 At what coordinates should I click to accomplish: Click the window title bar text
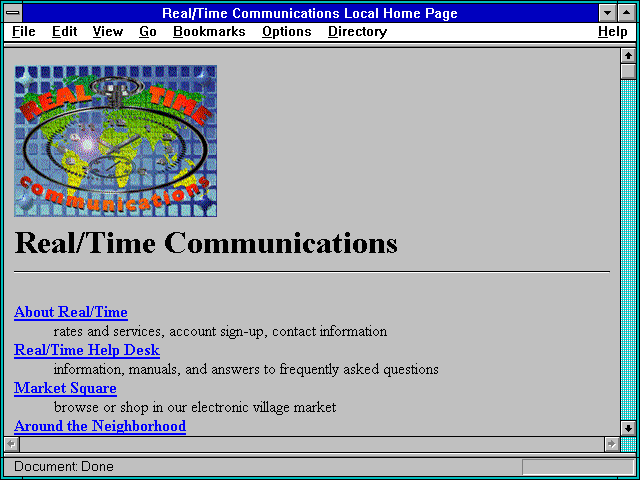point(310,13)
